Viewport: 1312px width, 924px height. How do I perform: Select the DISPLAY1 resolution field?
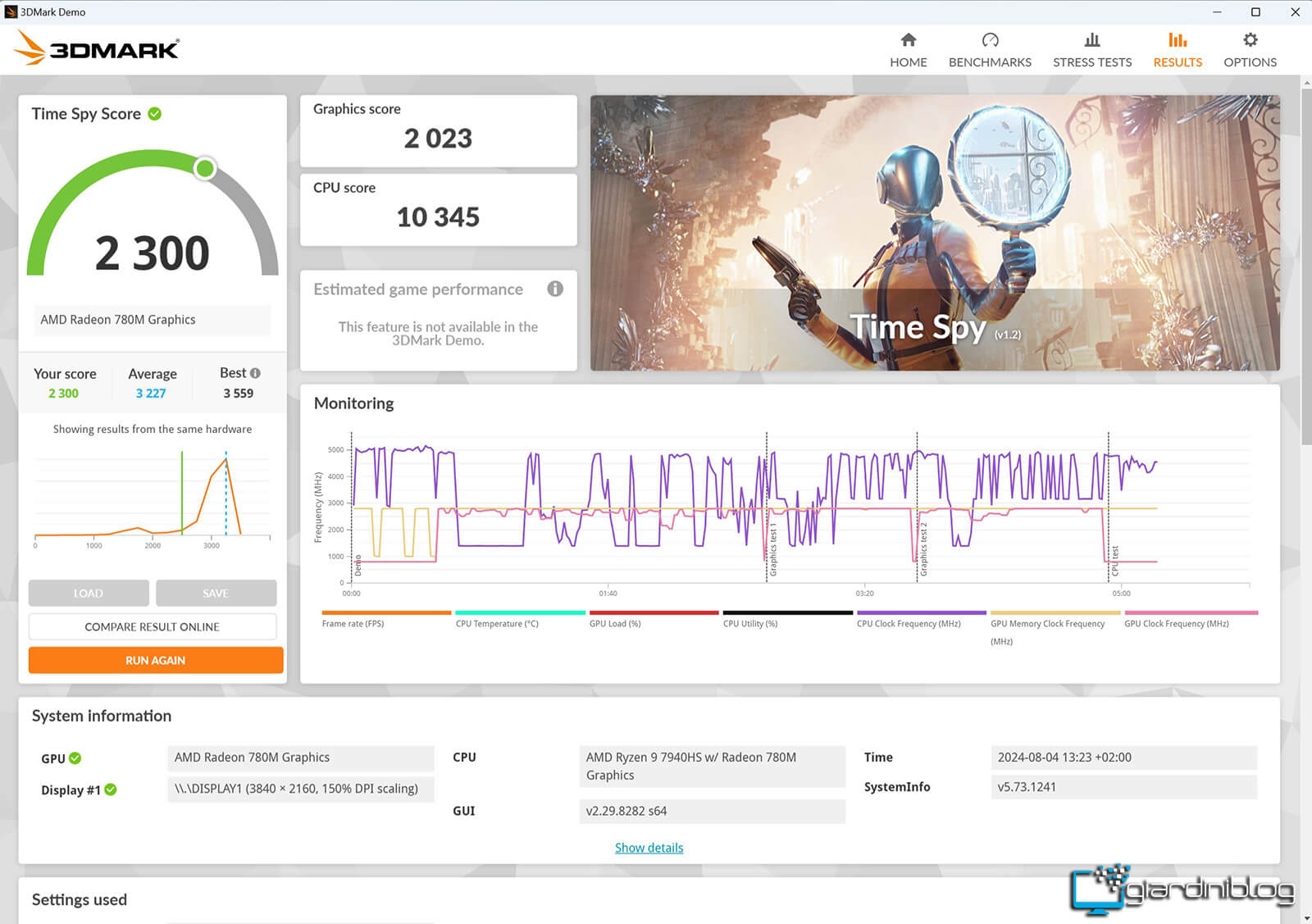click(301, 789)
